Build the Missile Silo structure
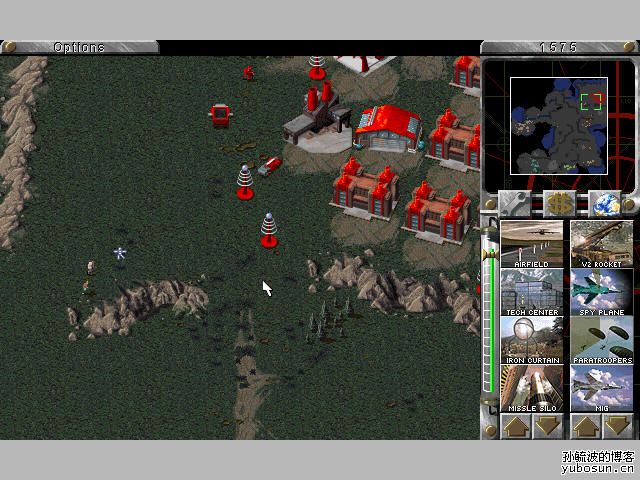640x480 pixels. tap(532, 389)
